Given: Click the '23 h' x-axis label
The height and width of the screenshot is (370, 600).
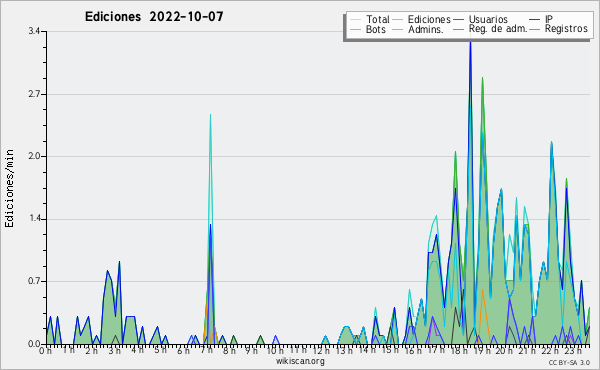Looking at the screenshot, I should 573,350.
